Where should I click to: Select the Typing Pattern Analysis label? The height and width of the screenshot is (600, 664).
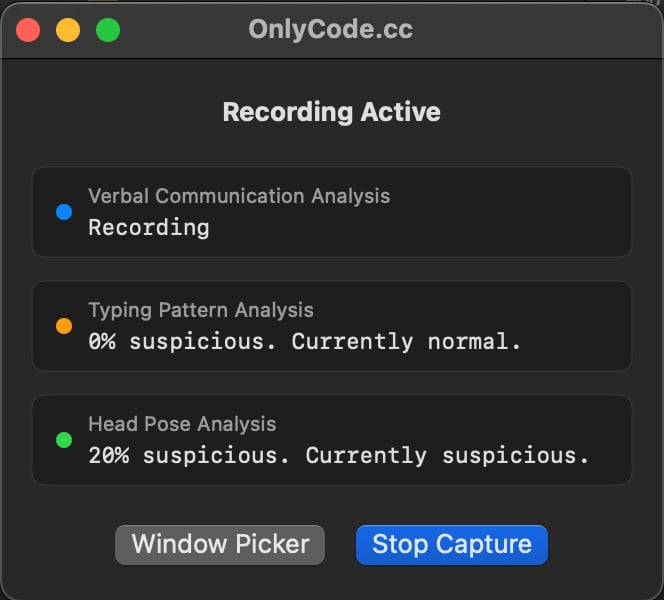coord(201,310)
